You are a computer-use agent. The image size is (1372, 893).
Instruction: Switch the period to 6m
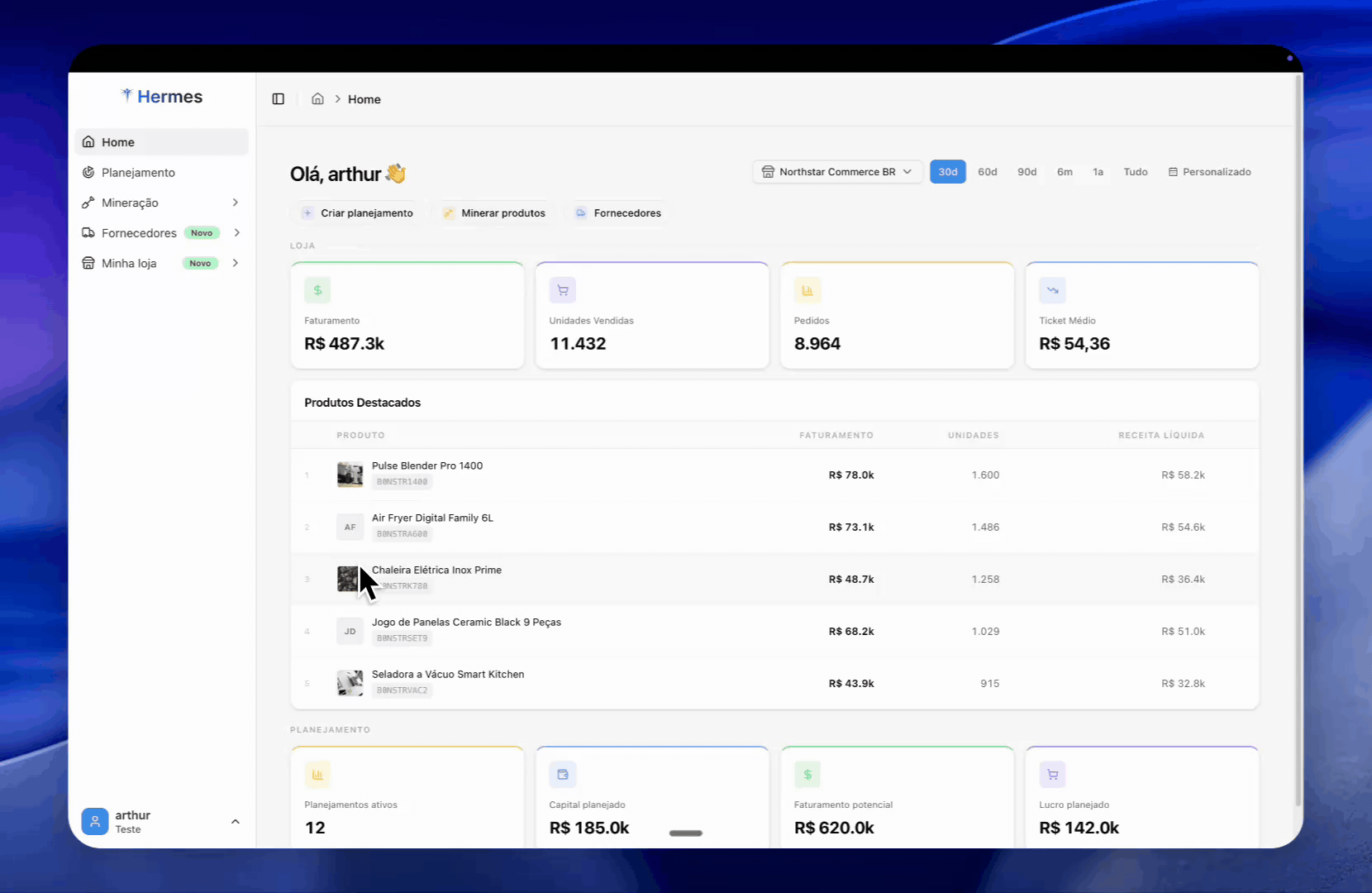click(1065, 172)
